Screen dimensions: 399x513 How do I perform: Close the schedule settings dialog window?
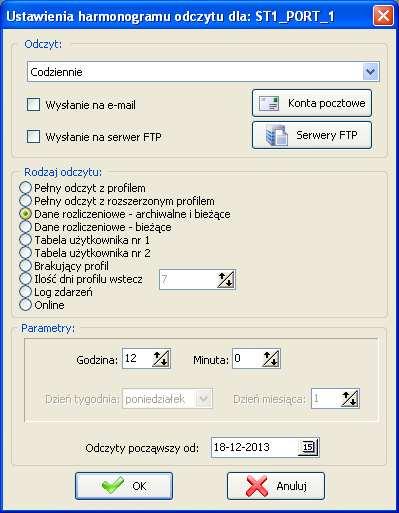[383, 15]
